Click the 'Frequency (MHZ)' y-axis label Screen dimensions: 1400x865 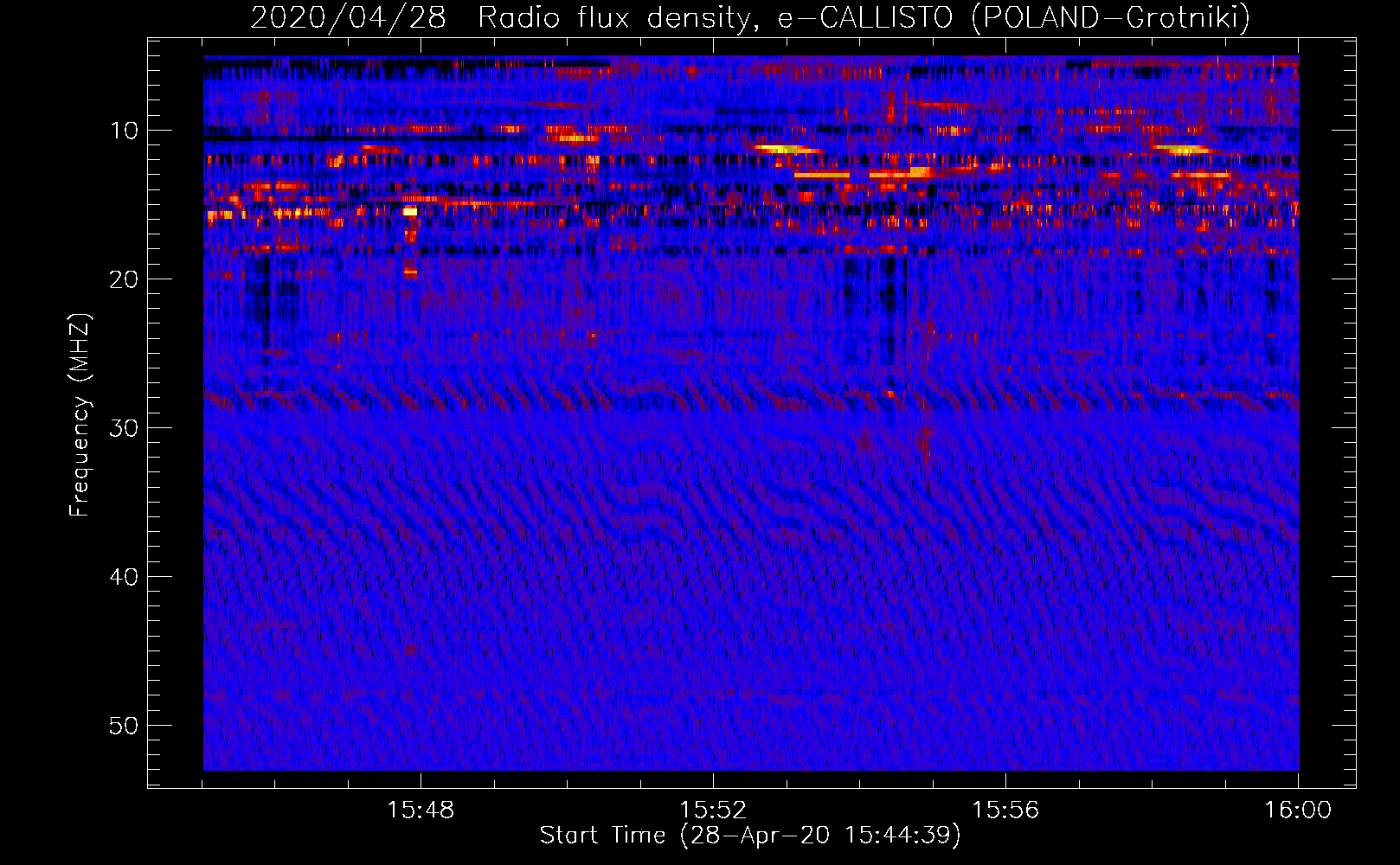[80, 415]
